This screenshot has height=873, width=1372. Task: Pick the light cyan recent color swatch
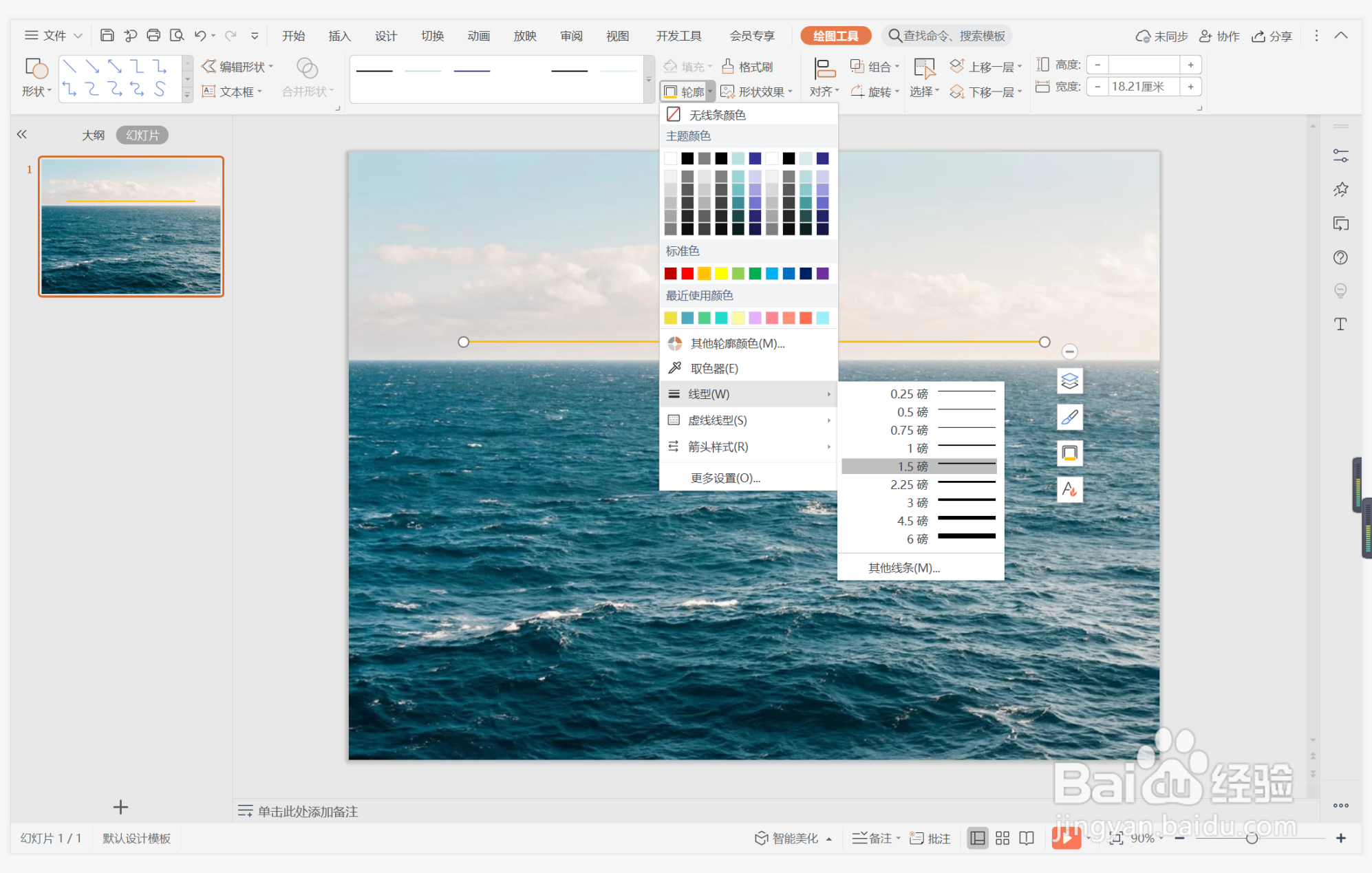click(822, 318)
